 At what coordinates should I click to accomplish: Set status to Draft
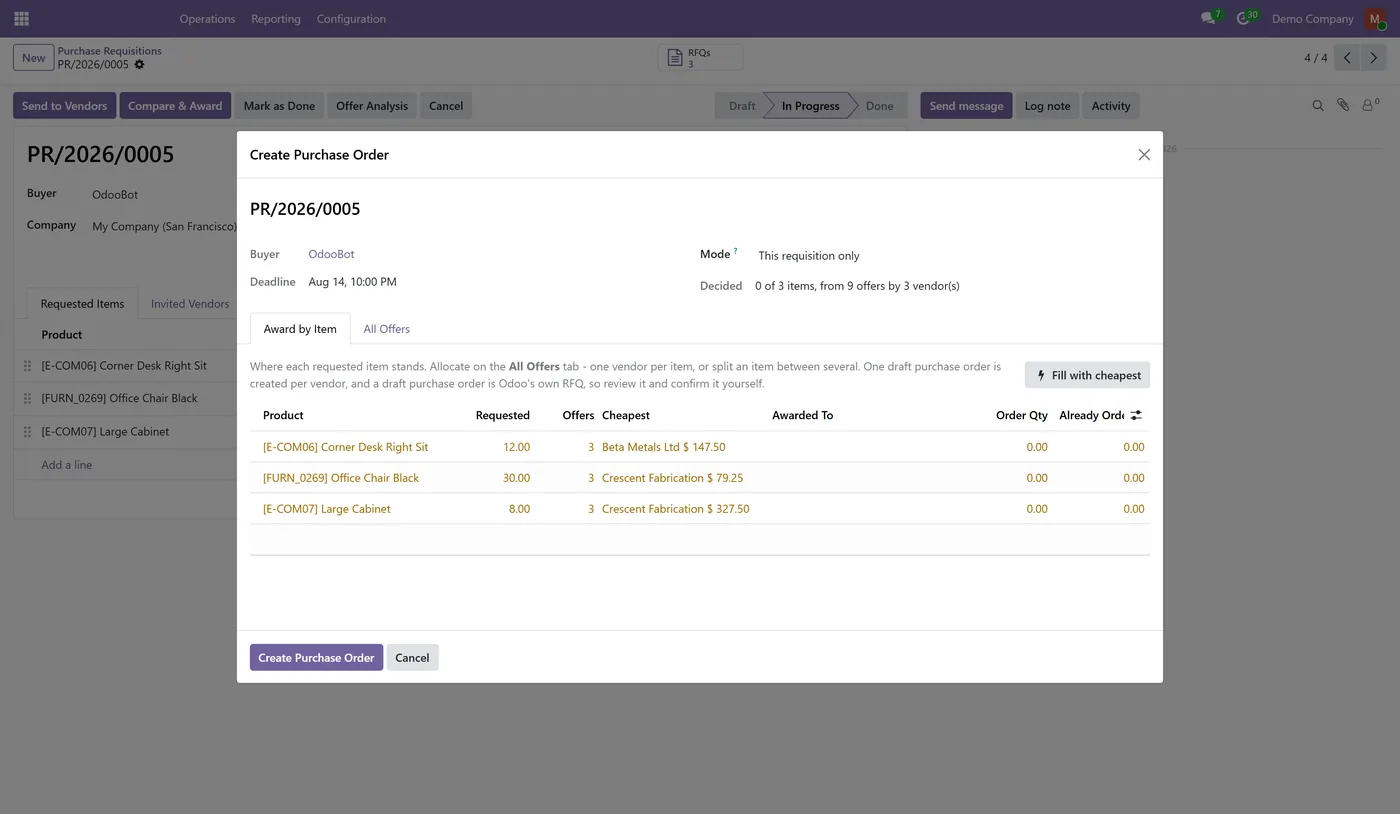pyautogui.click(x=741, y=105)
